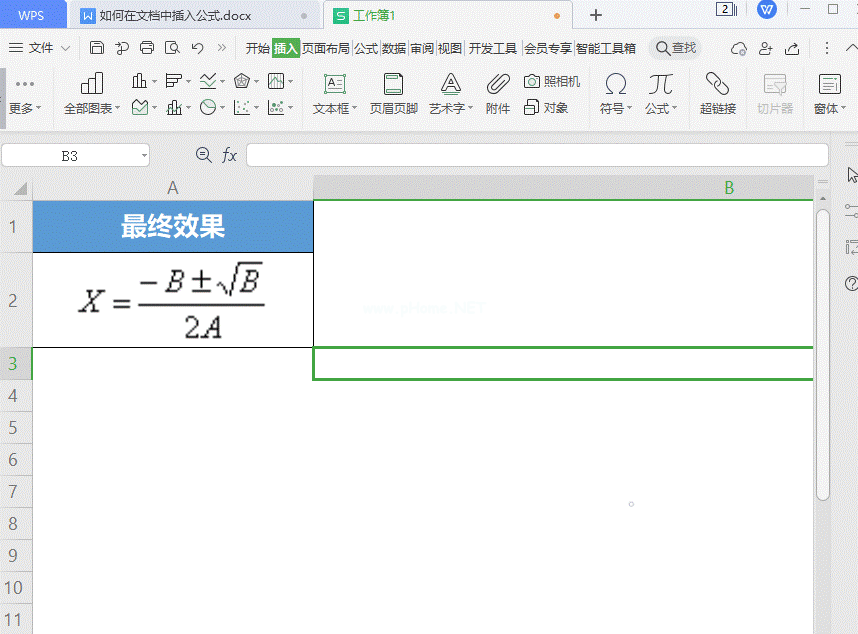
Task: Click the Find (查找) search button
Action: [676, 48]
